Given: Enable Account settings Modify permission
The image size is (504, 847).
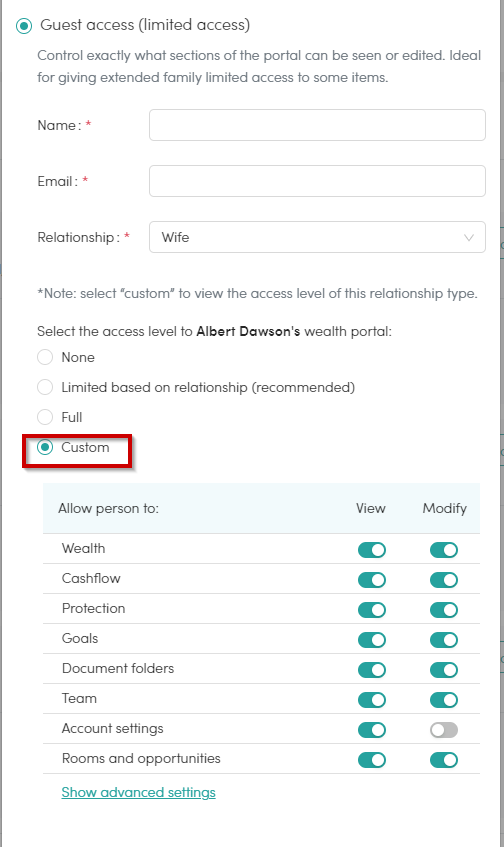Looking at the screenshot, I should point(444,730).
